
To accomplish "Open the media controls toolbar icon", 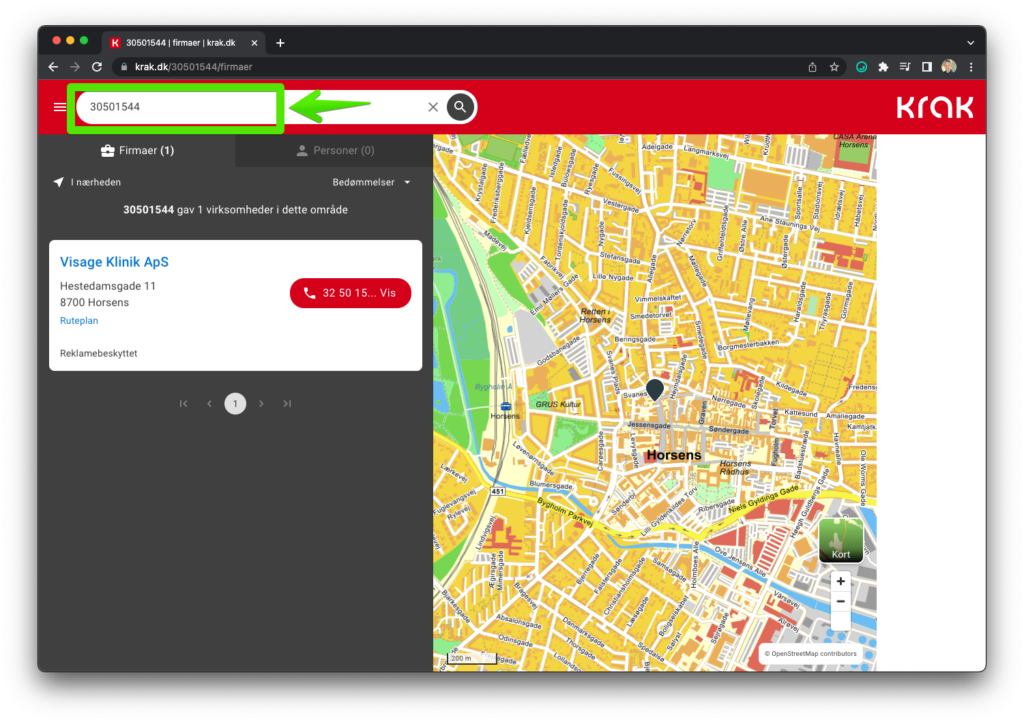I will coord(905,67).
